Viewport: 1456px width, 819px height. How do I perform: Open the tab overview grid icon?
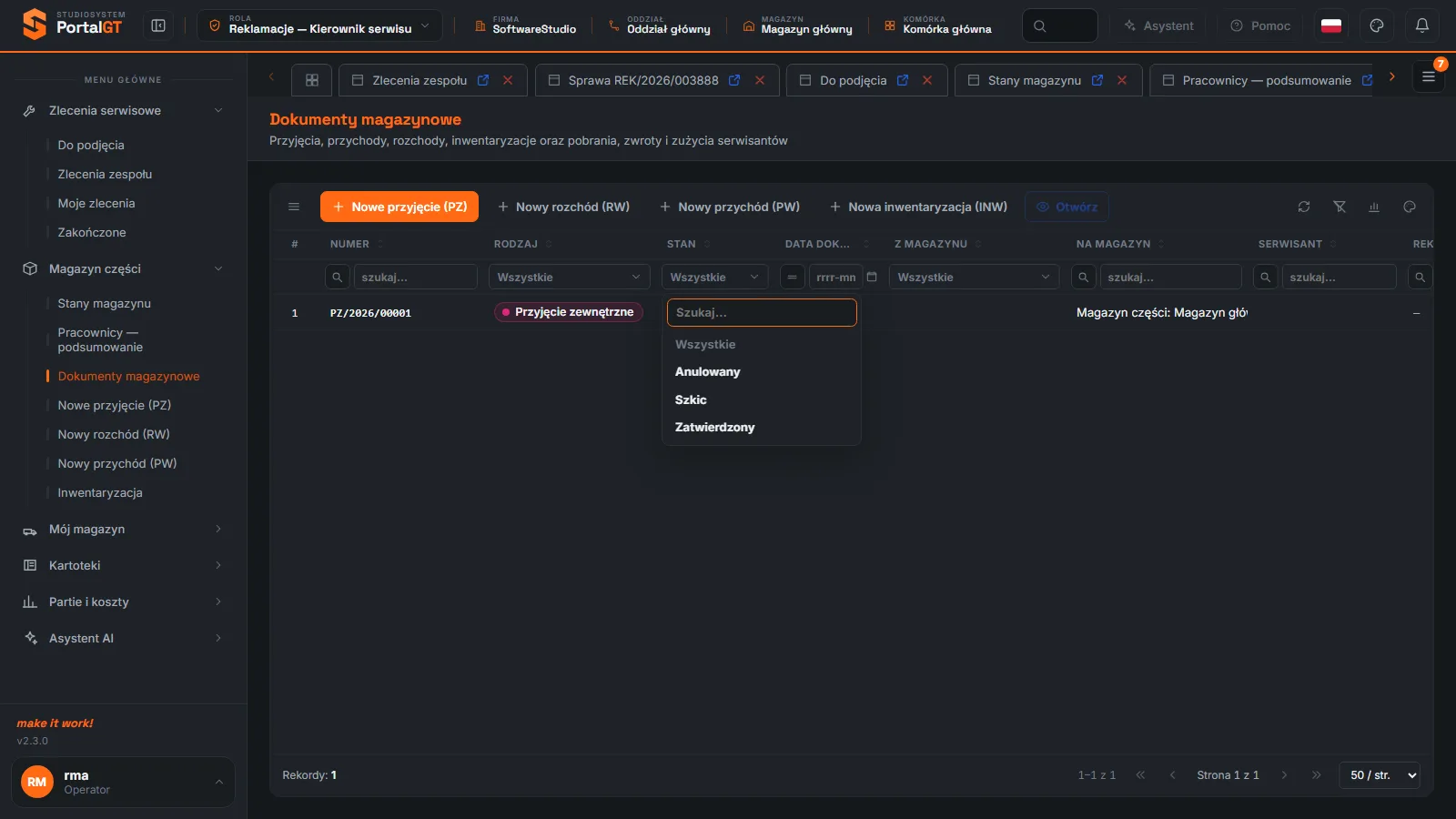pyautogui.click(x=312, y=80)
